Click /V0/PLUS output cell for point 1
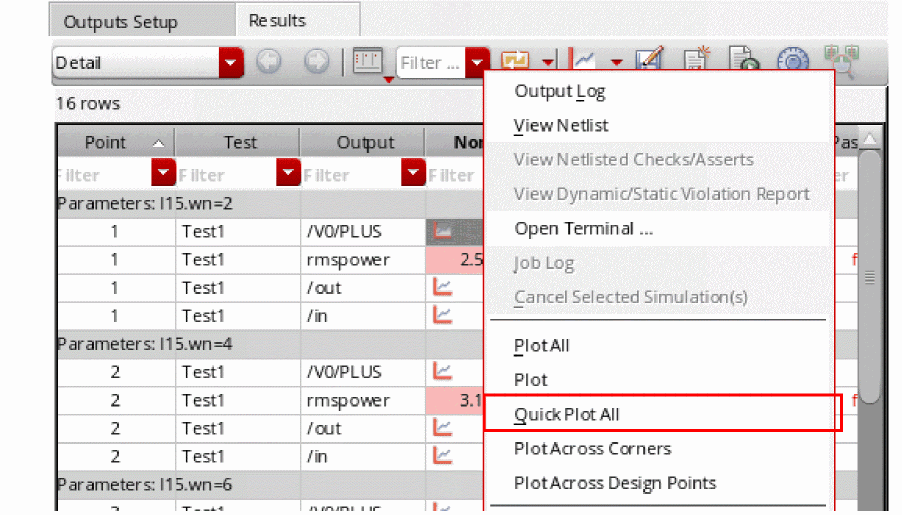 coord(363,232)
